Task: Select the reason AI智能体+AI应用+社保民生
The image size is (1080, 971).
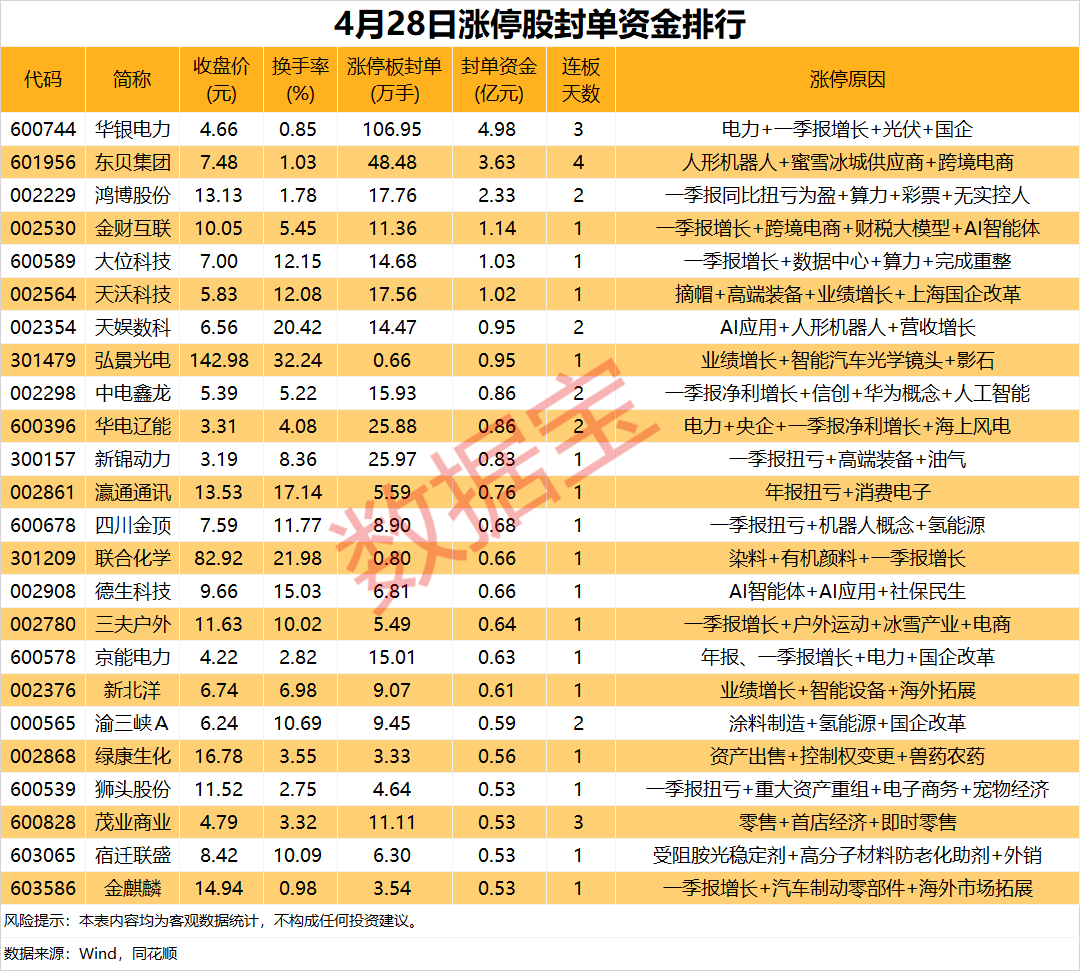Action: click(x=847, y=592)
